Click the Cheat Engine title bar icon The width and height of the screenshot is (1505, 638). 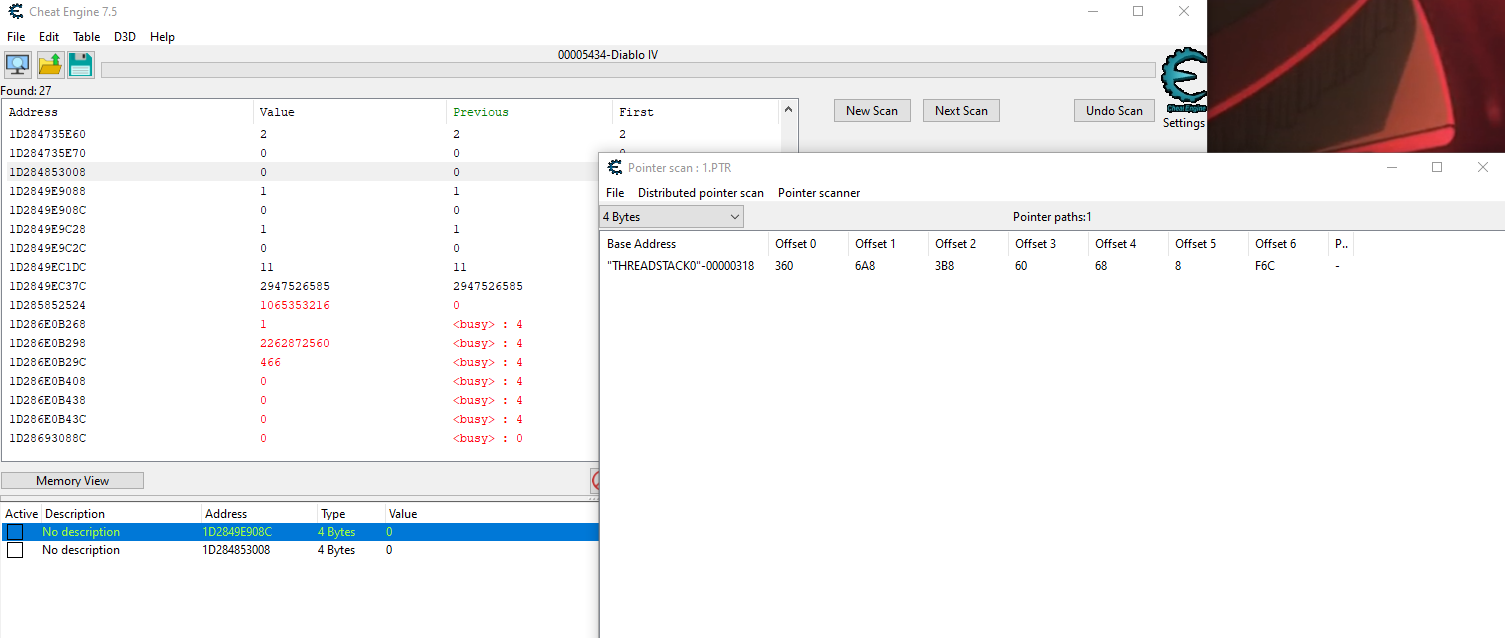point(15,12)
